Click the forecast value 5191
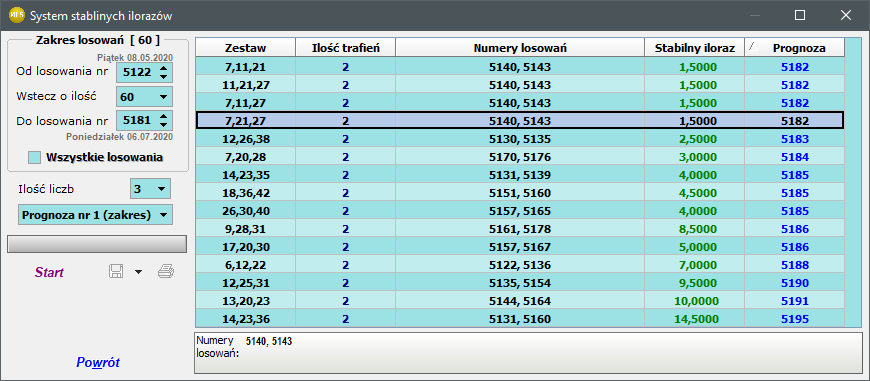Image resolution: width=870 pixels, height=381 pixels. [x=795, y=301]
